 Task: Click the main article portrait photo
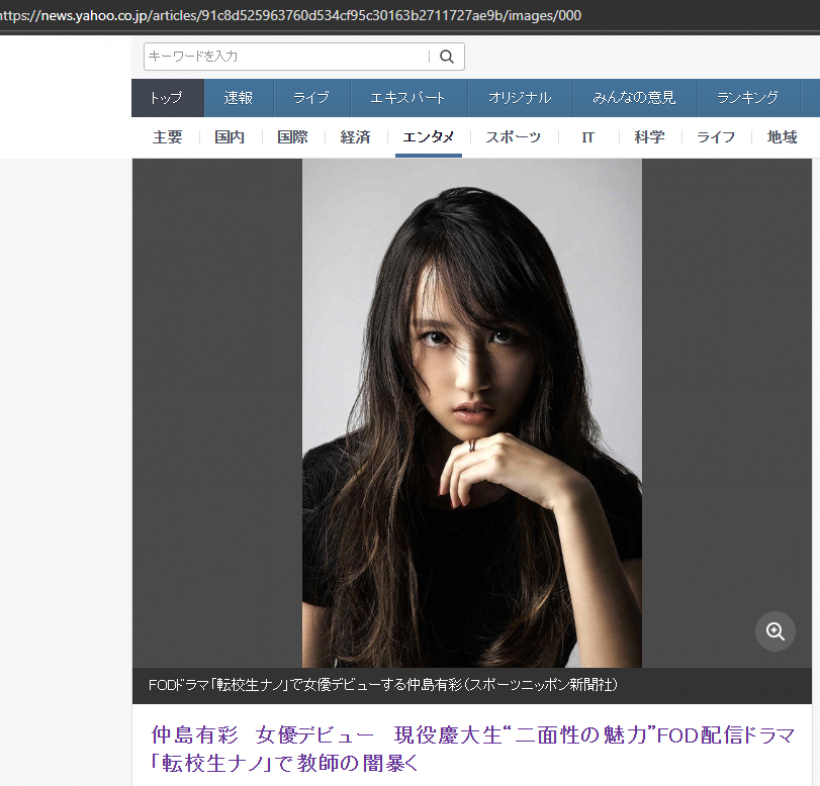tap(472, 412)
